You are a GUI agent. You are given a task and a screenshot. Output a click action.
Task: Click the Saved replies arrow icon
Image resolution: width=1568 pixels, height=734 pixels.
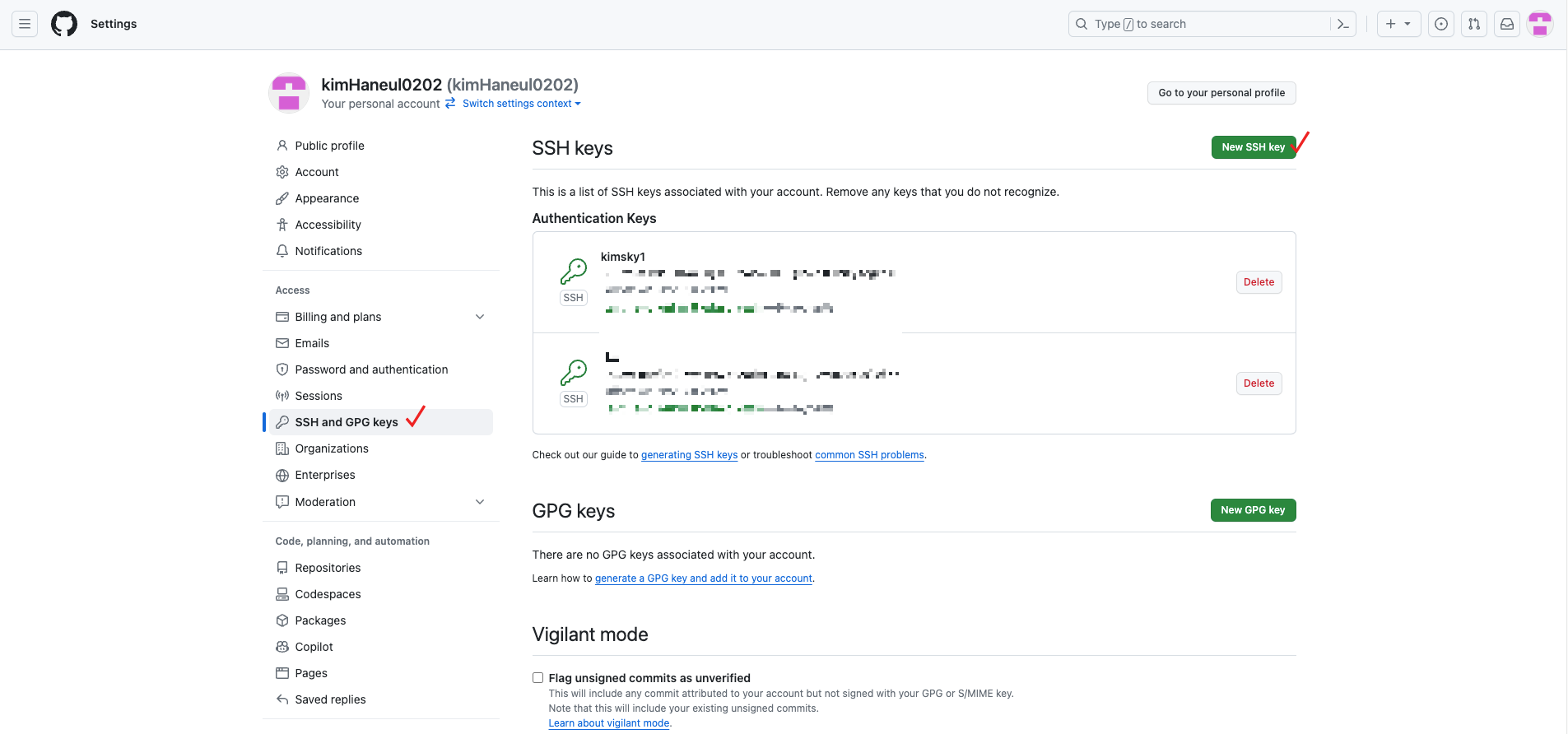tap(282, 699)
